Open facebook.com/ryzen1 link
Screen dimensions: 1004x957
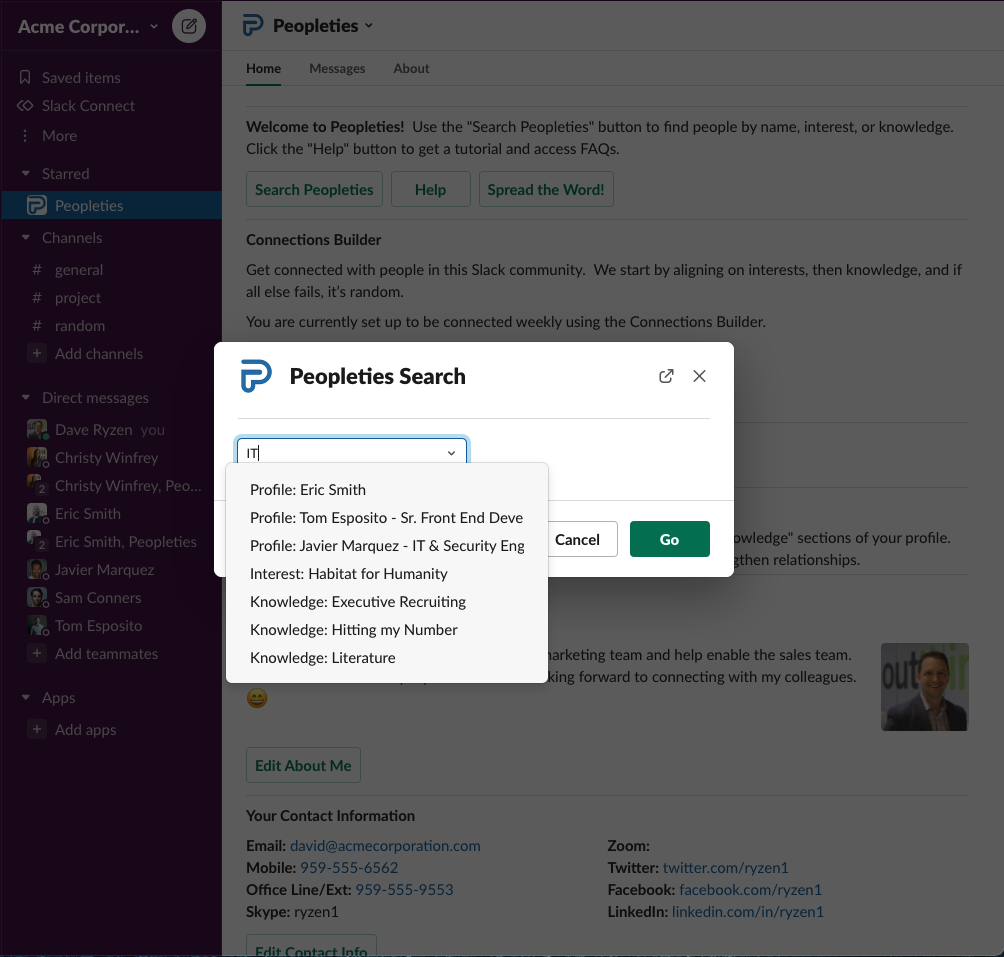750,890
